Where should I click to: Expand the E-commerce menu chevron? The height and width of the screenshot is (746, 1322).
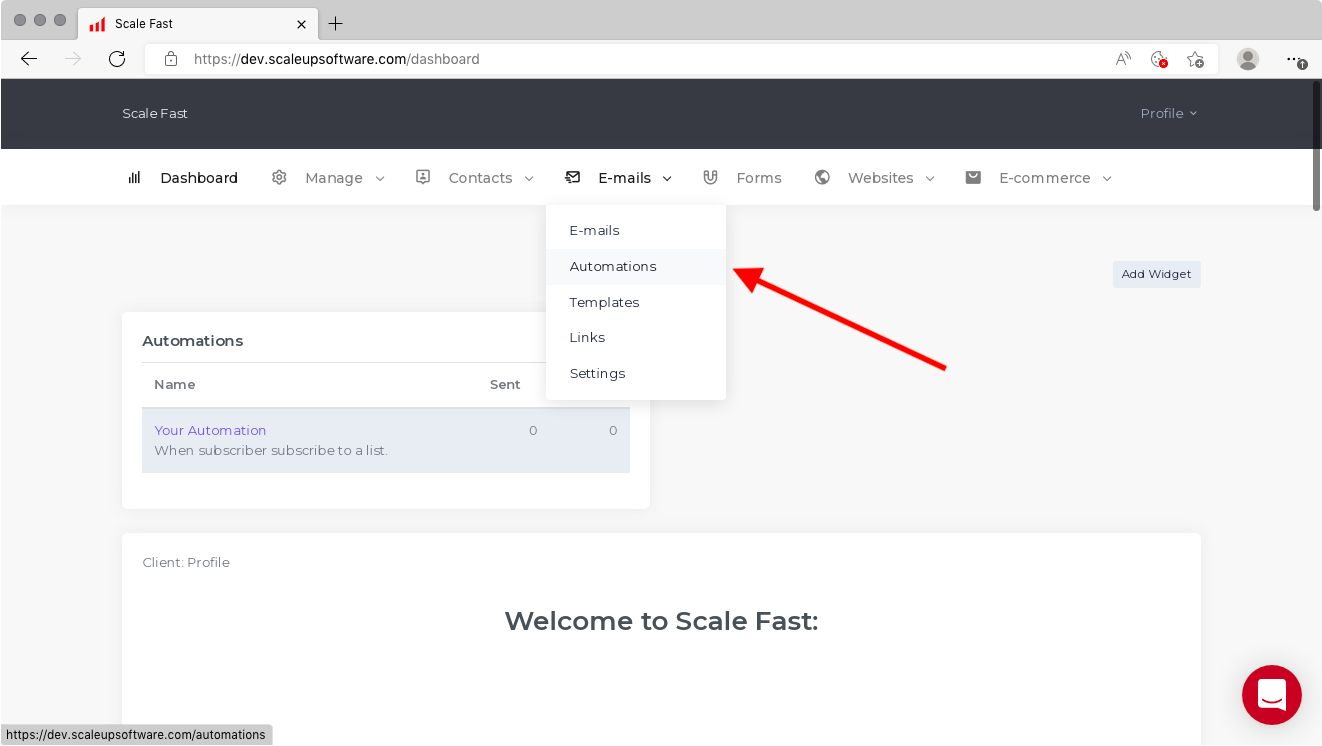[x=1107, y=179]
